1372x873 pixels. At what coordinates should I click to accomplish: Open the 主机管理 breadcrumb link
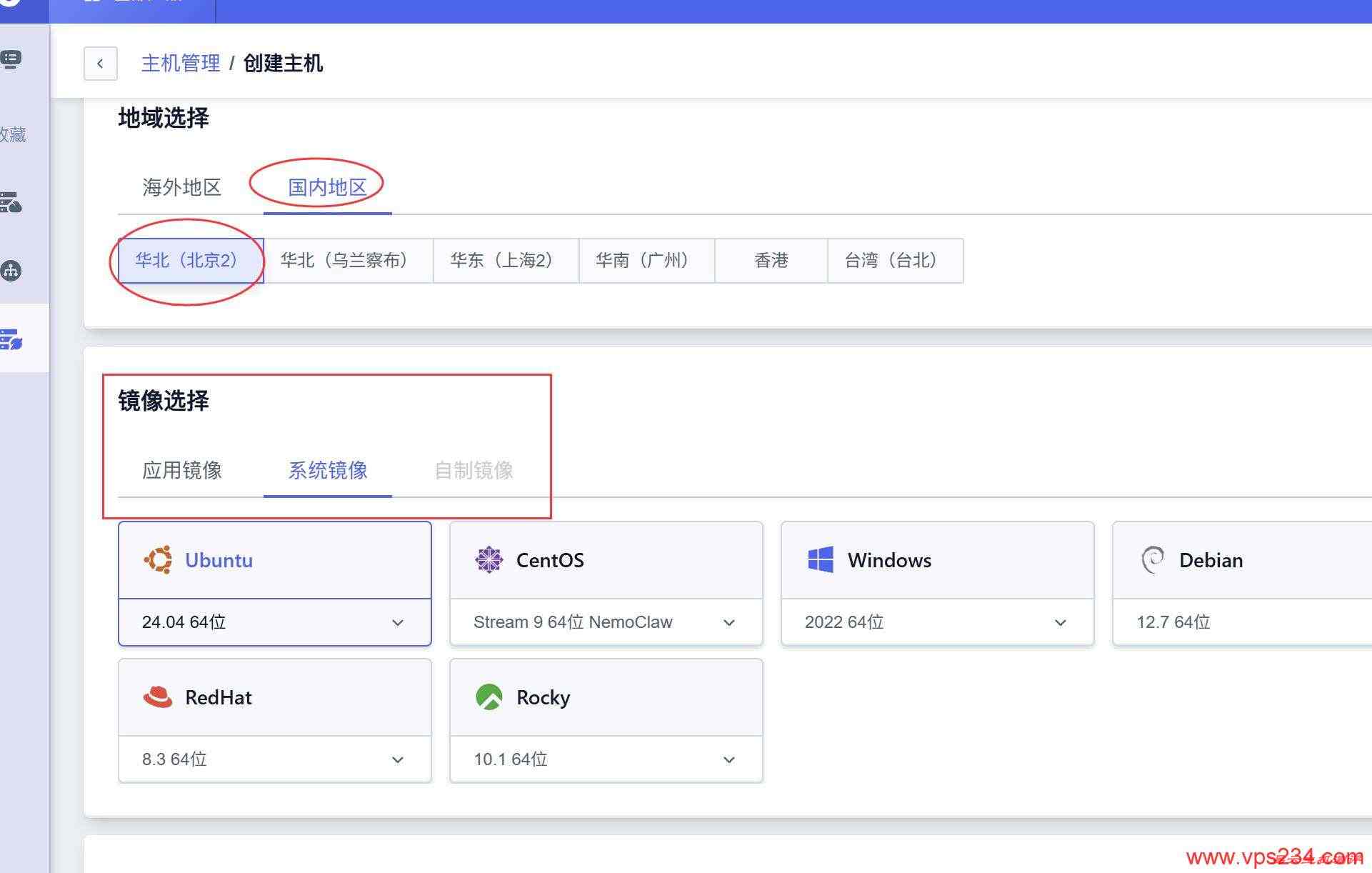coord(181,64)
